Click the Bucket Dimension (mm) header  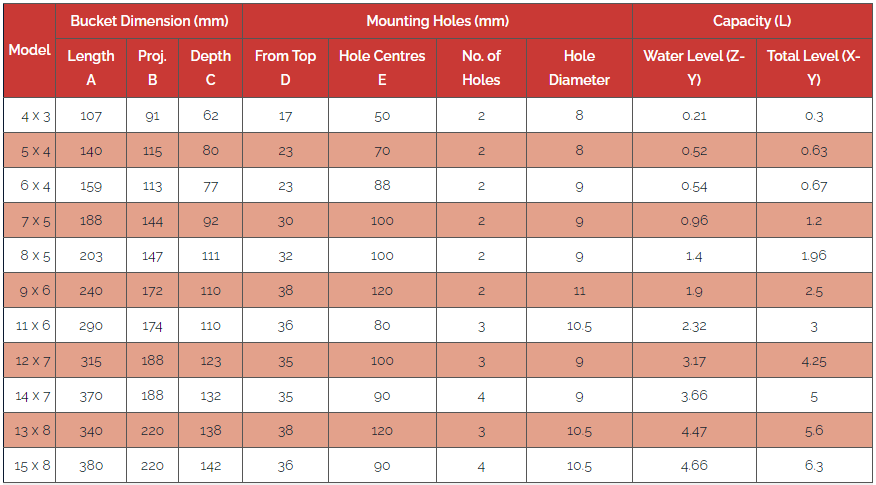click(x=150, y=21)
